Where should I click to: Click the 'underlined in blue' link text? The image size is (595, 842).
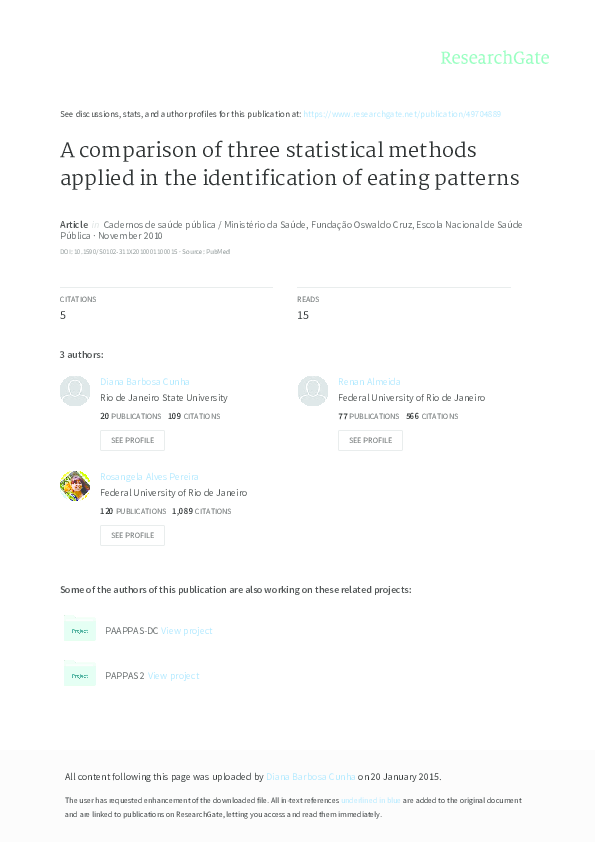pos(371,800)
